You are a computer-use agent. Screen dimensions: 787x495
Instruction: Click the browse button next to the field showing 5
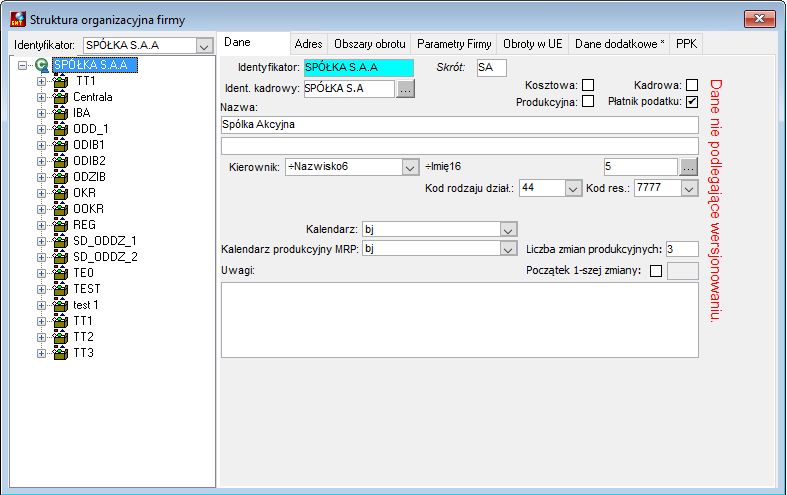(x=688, y=167)
